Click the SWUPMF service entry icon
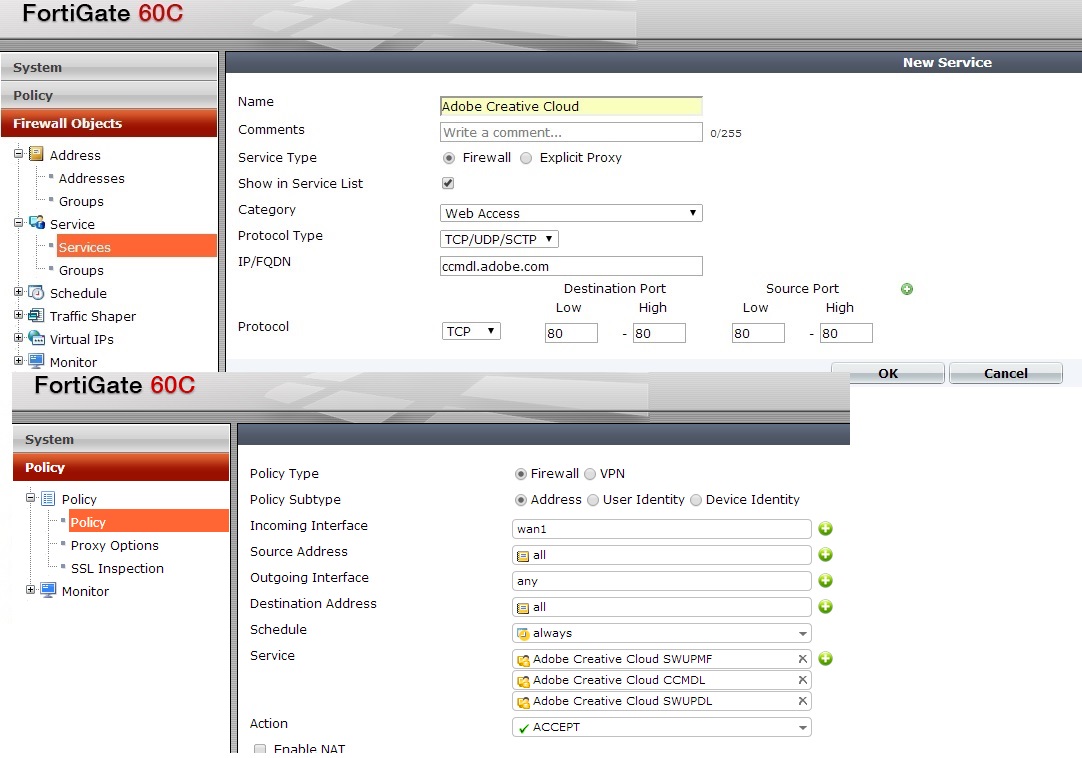This screenshot has width=1082, height=758. 524,660
